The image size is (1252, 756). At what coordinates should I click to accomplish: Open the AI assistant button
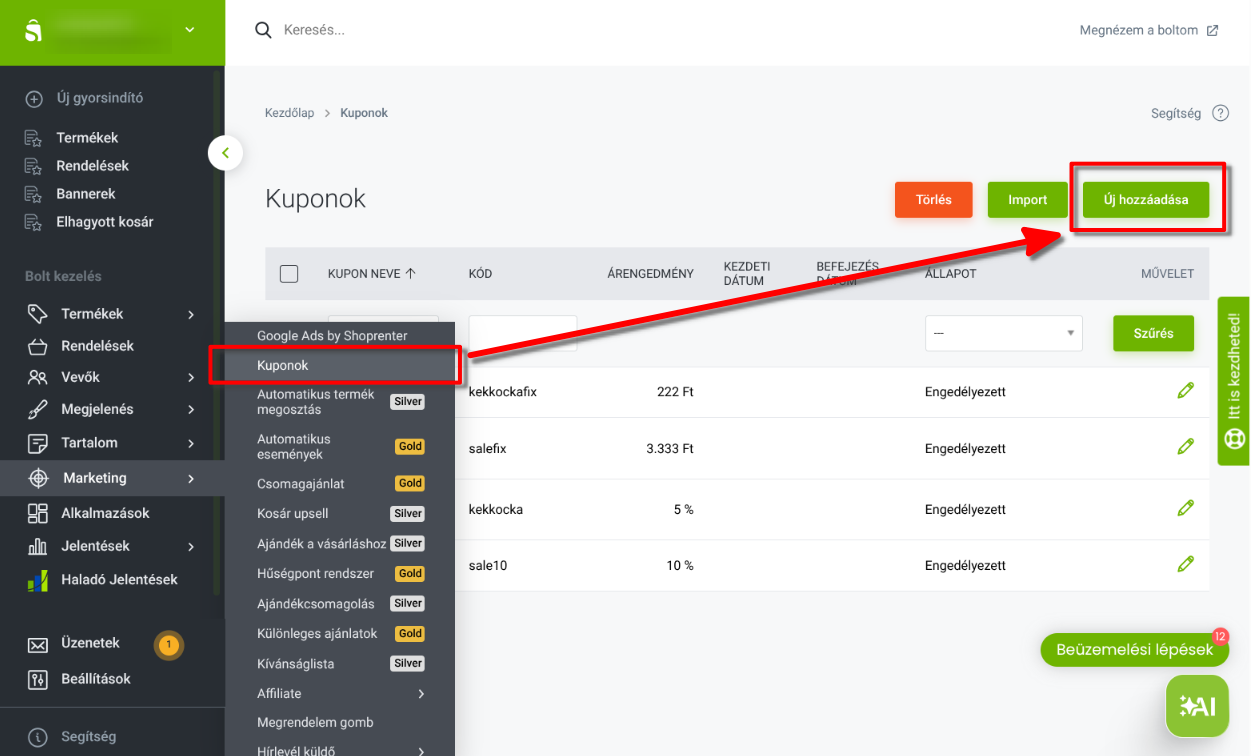pos(1197,706)
